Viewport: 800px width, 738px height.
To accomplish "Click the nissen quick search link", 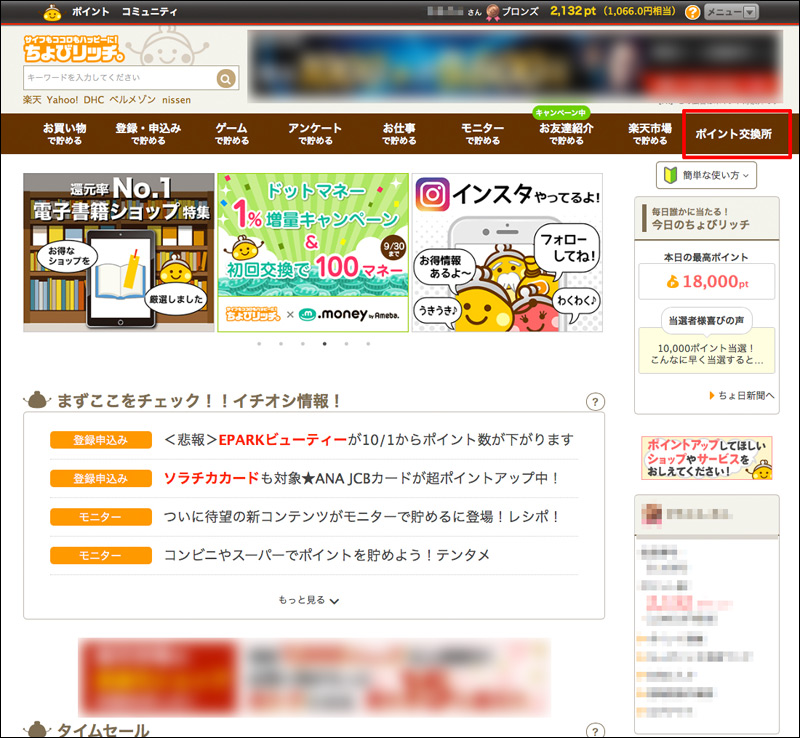I will coord(177,100).
